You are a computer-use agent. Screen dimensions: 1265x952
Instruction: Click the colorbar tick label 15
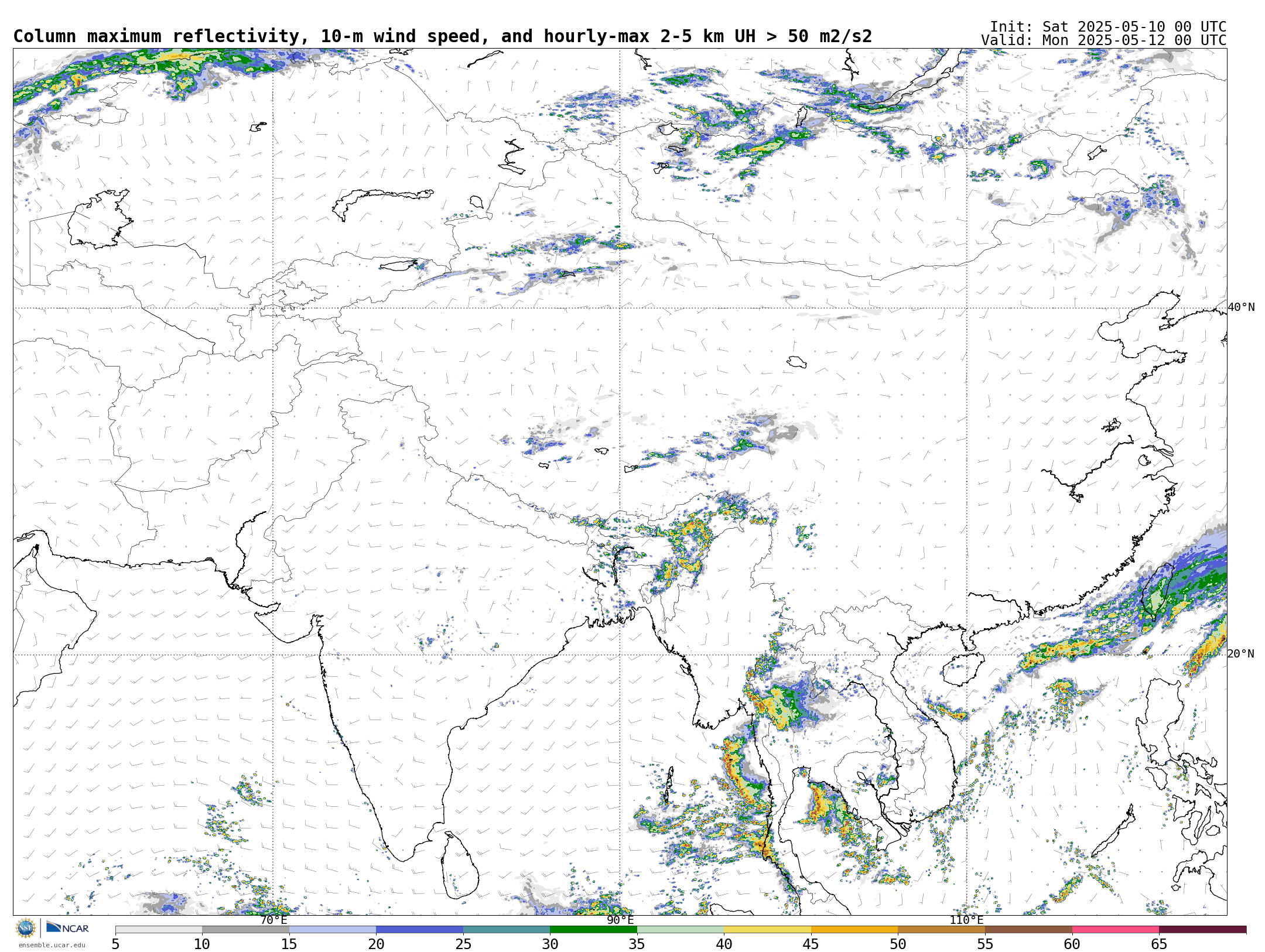tap(289, 944)
